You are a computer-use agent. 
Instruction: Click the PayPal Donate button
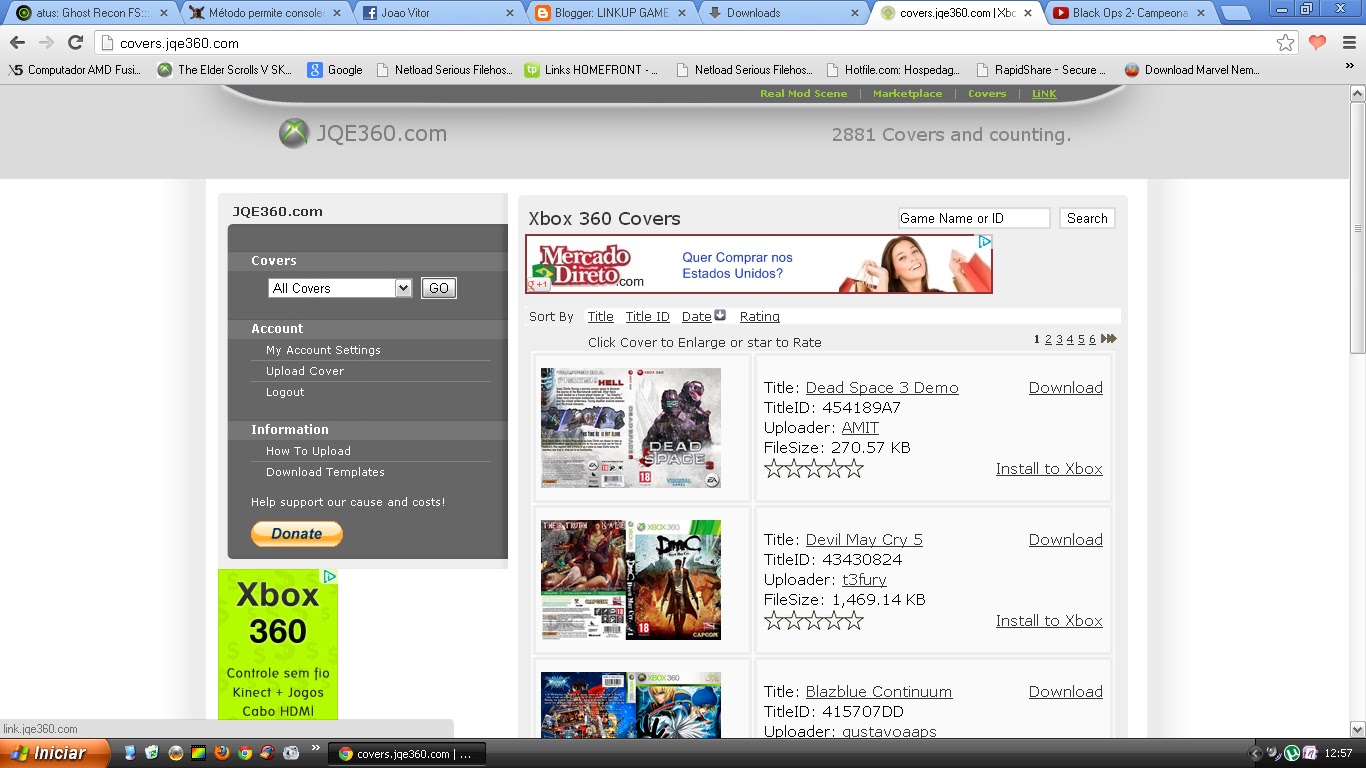pyautogui.click(x=297, y=534)
